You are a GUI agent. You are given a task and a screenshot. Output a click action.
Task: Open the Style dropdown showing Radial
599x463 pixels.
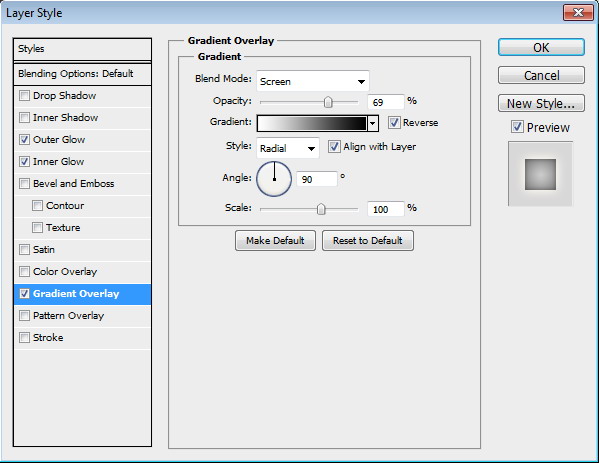[288, 148]
